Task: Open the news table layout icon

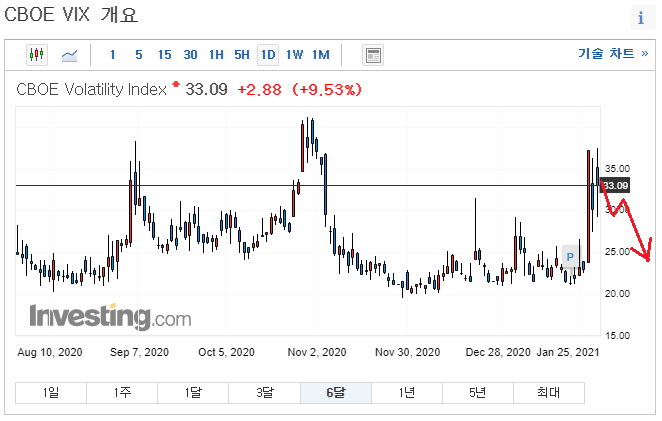Action: pos(373,55)
